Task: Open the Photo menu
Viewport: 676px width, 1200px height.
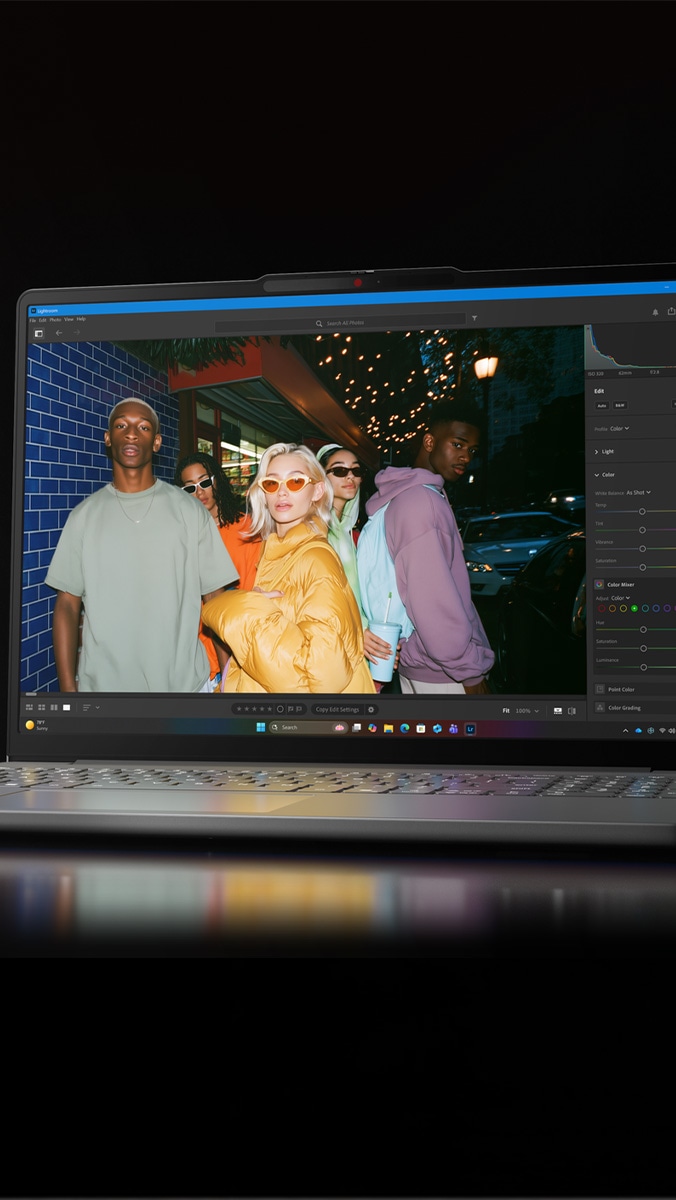Action: (55, 320)
